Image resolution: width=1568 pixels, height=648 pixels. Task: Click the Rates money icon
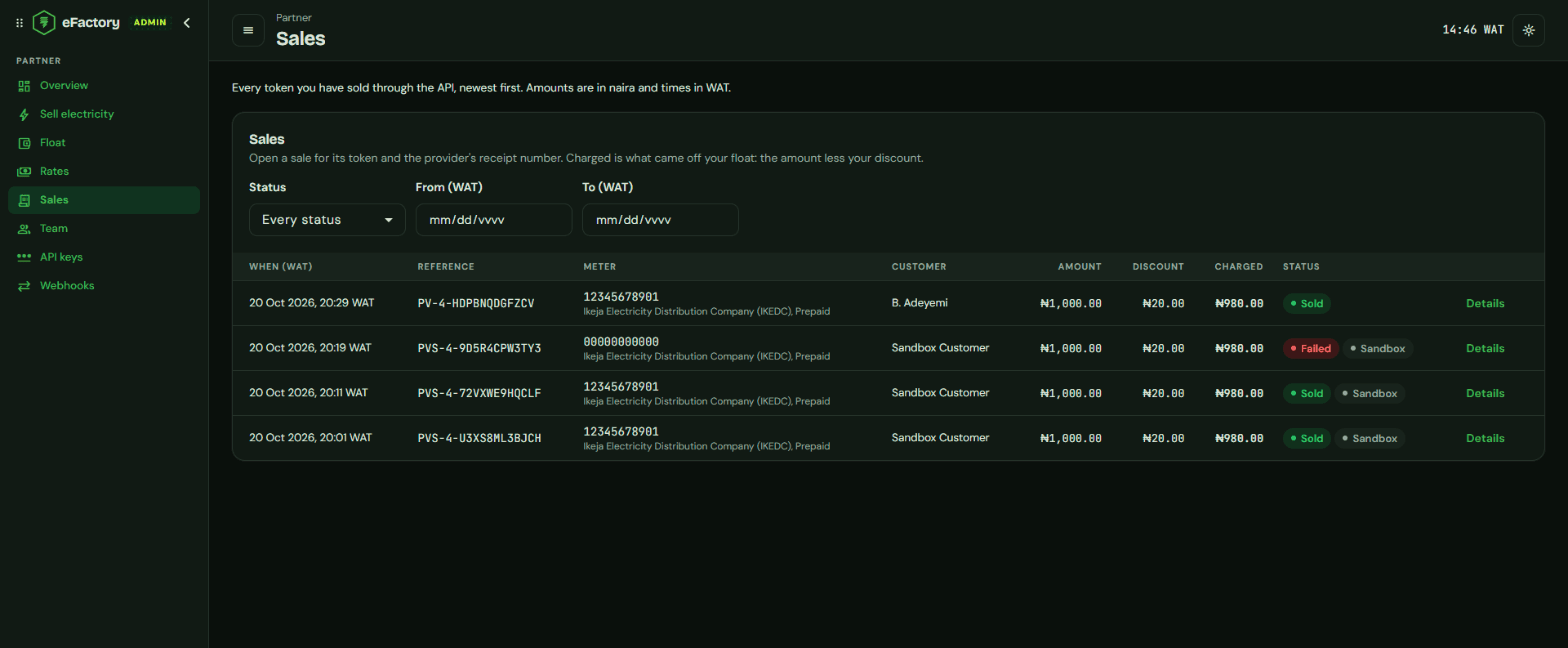click(24, 172)
